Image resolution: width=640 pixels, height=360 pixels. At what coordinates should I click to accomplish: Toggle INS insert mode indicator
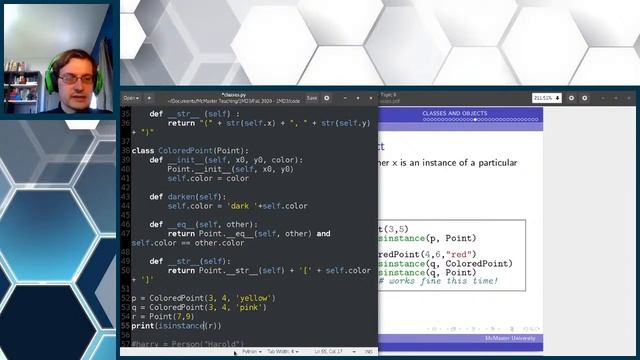[369, 351]
